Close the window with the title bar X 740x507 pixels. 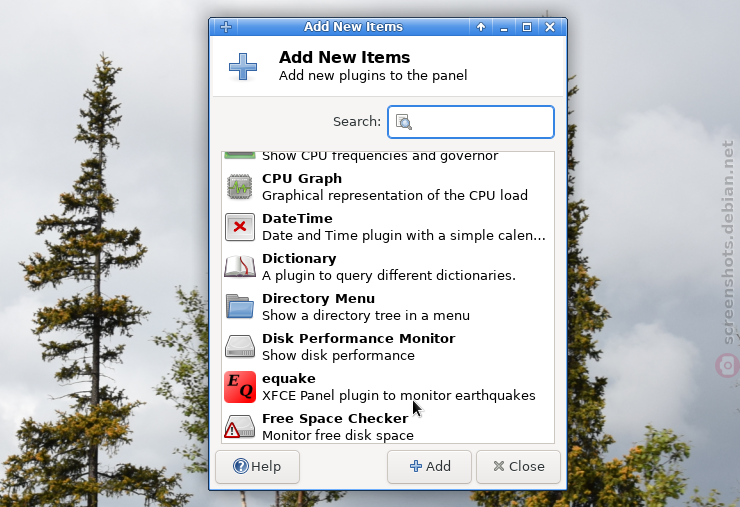[x=550, y=27]
